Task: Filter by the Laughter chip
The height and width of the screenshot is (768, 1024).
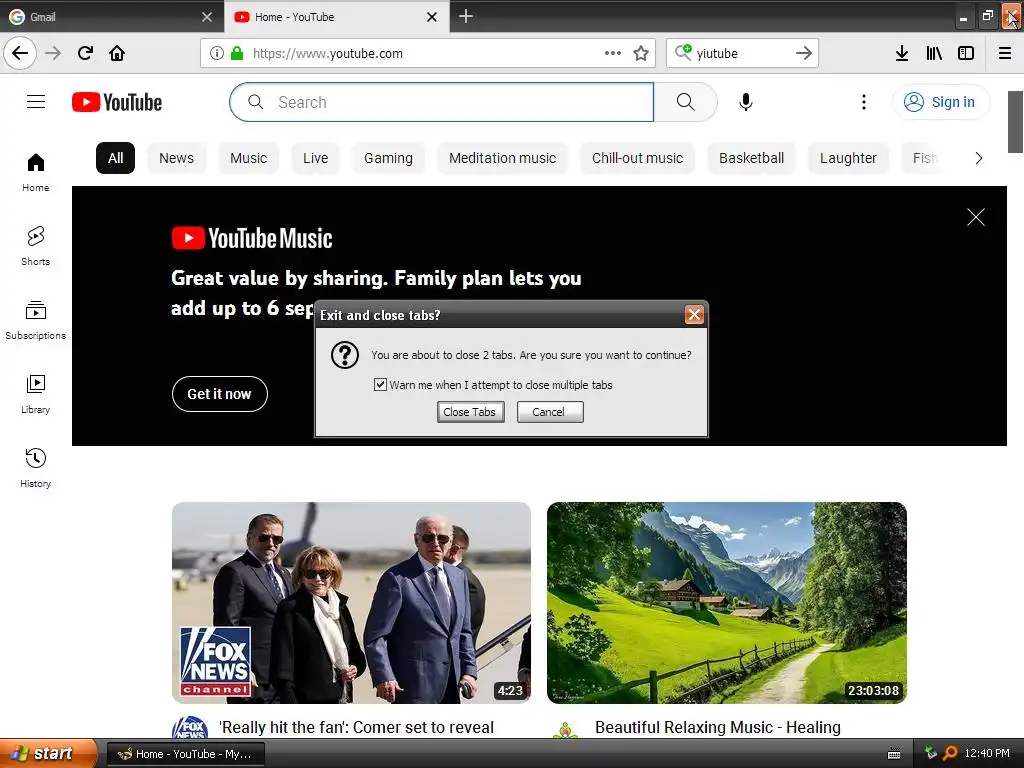Action: coord(848,158)
